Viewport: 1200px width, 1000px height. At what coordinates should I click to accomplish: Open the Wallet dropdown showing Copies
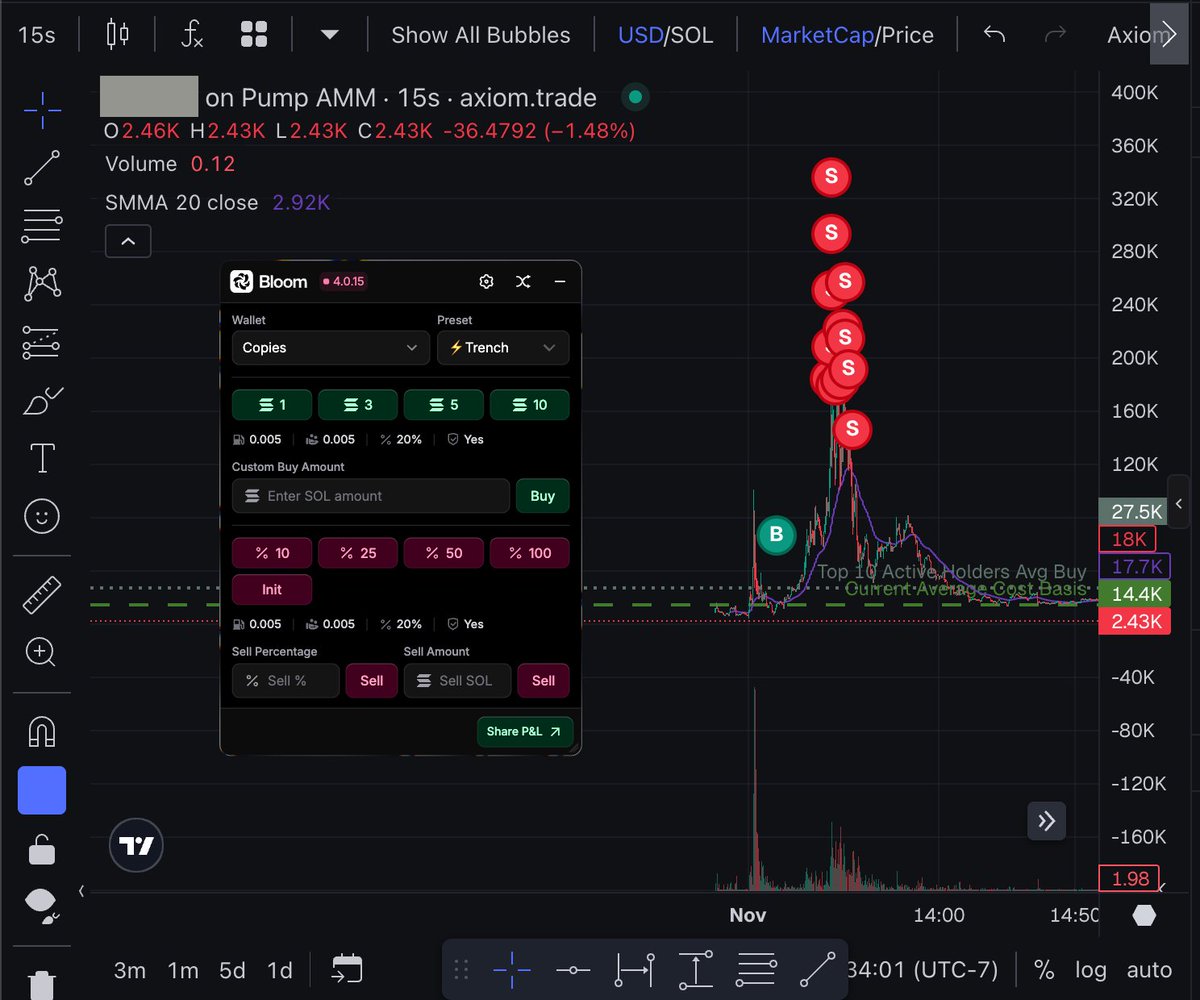[x=329, y=348]
